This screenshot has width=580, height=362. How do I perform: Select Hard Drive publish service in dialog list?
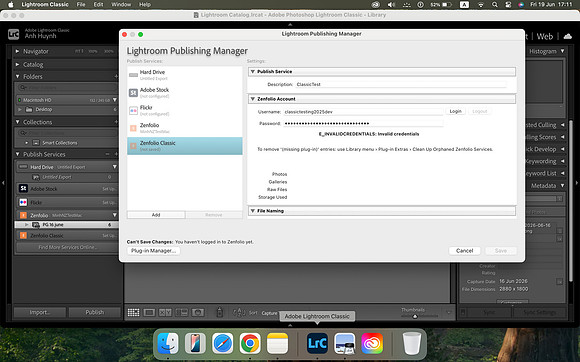[185, 75]
